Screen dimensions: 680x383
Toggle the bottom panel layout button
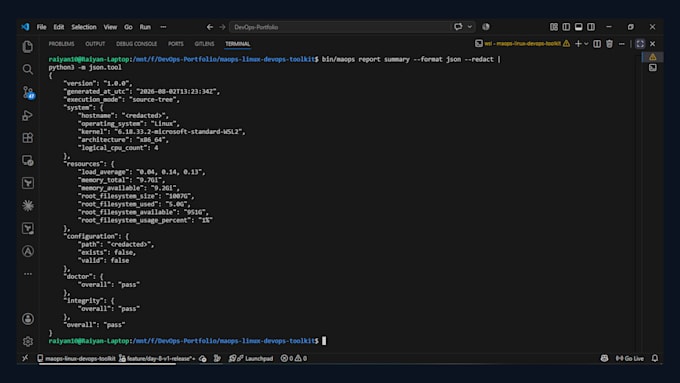coord(579,27)
